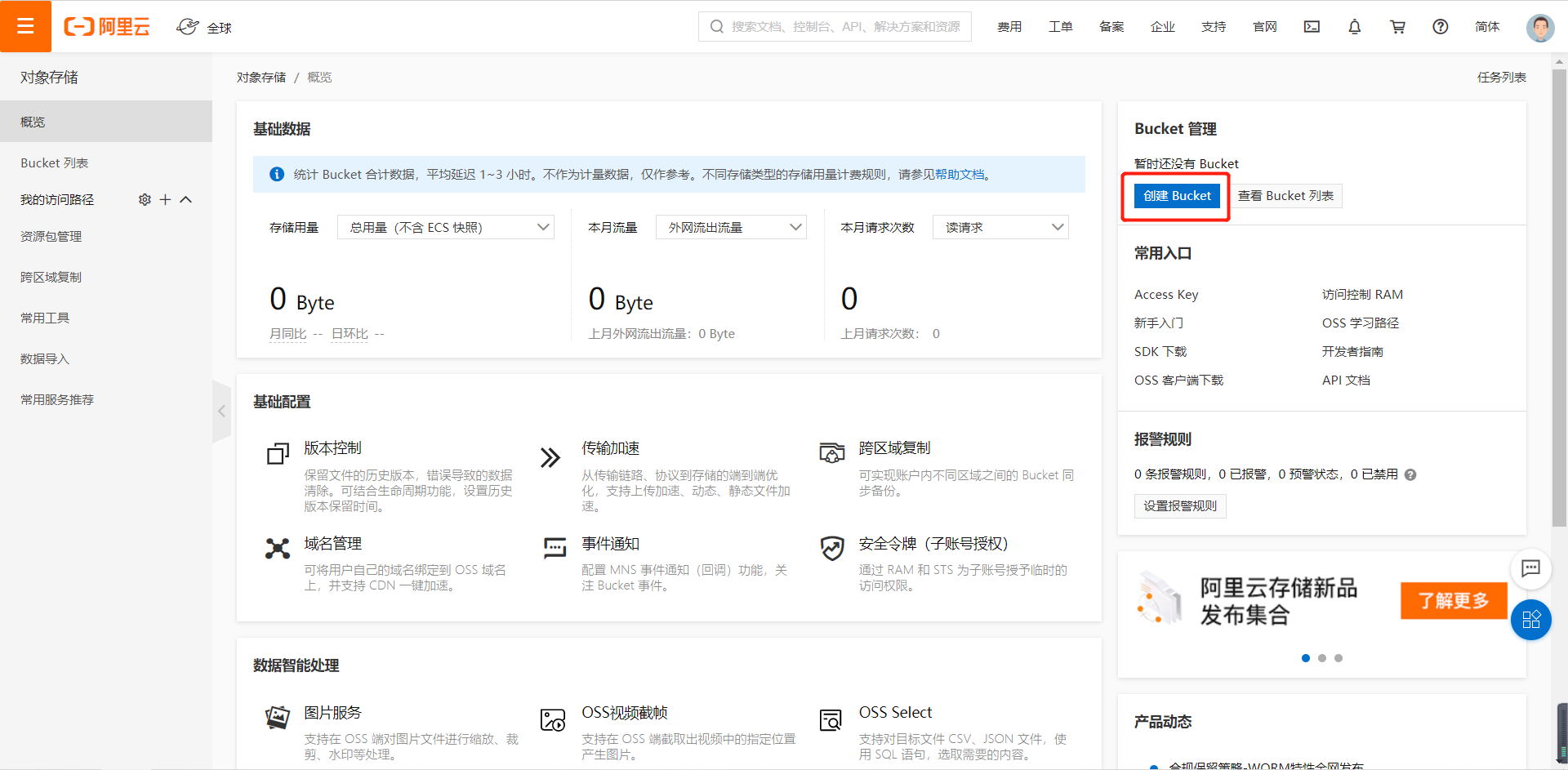Open the Cloud Shell terminal icon

pos(1312,27)
